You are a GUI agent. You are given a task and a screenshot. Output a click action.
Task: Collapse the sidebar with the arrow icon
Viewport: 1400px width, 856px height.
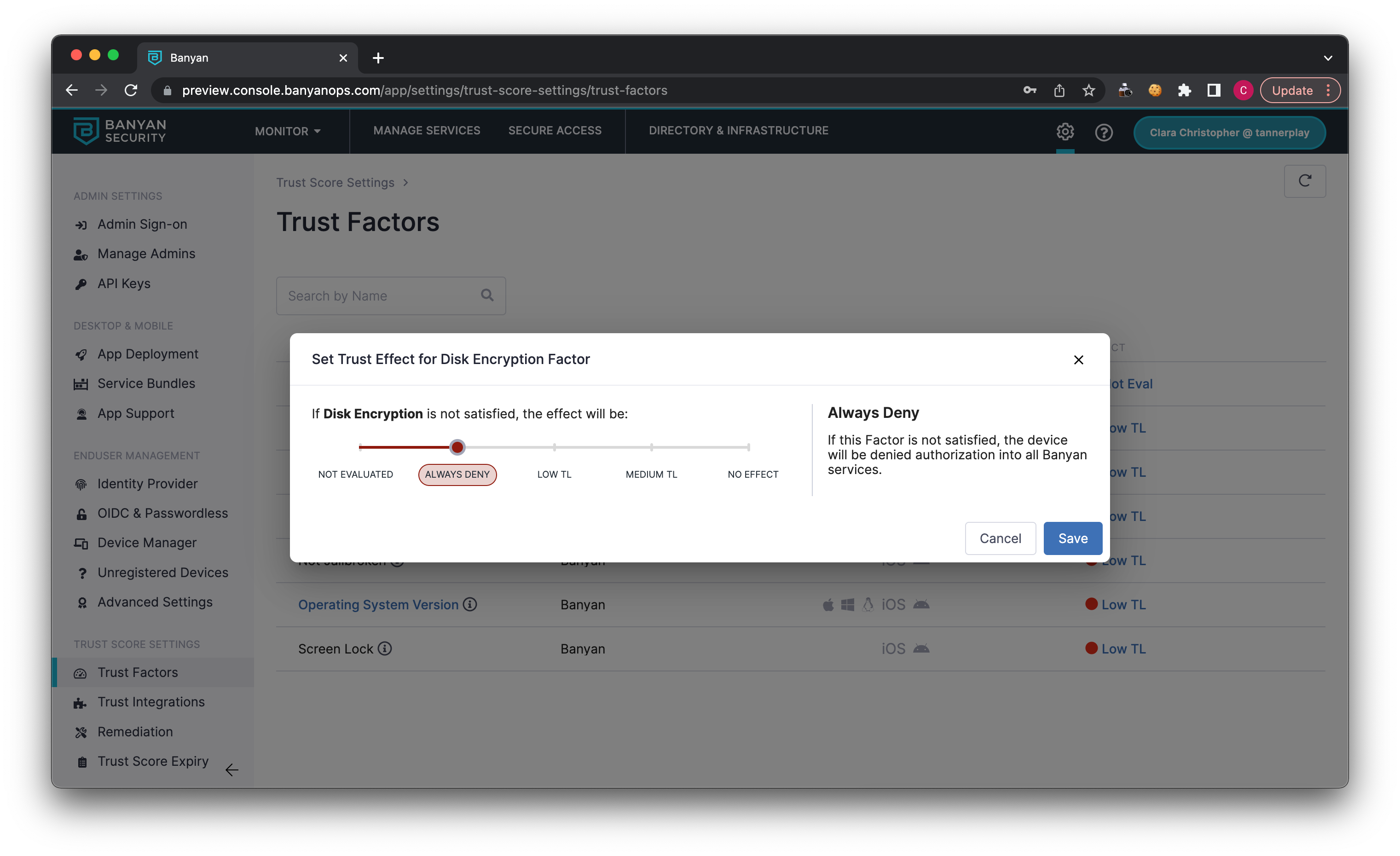pyautogui.click(x=231, y=770)
